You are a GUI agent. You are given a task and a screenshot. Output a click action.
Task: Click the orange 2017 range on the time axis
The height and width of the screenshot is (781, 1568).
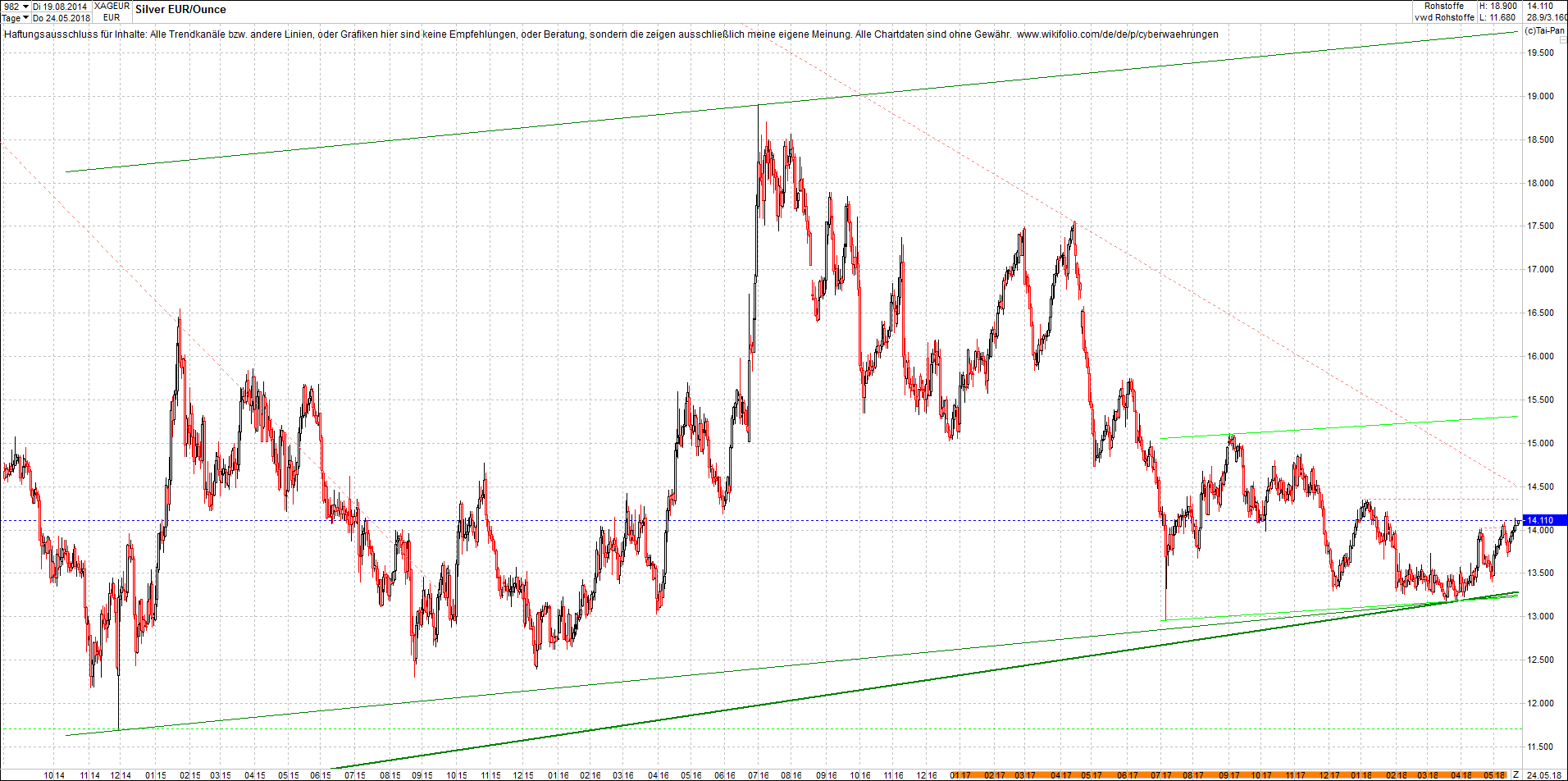(x=1148, y=774)
